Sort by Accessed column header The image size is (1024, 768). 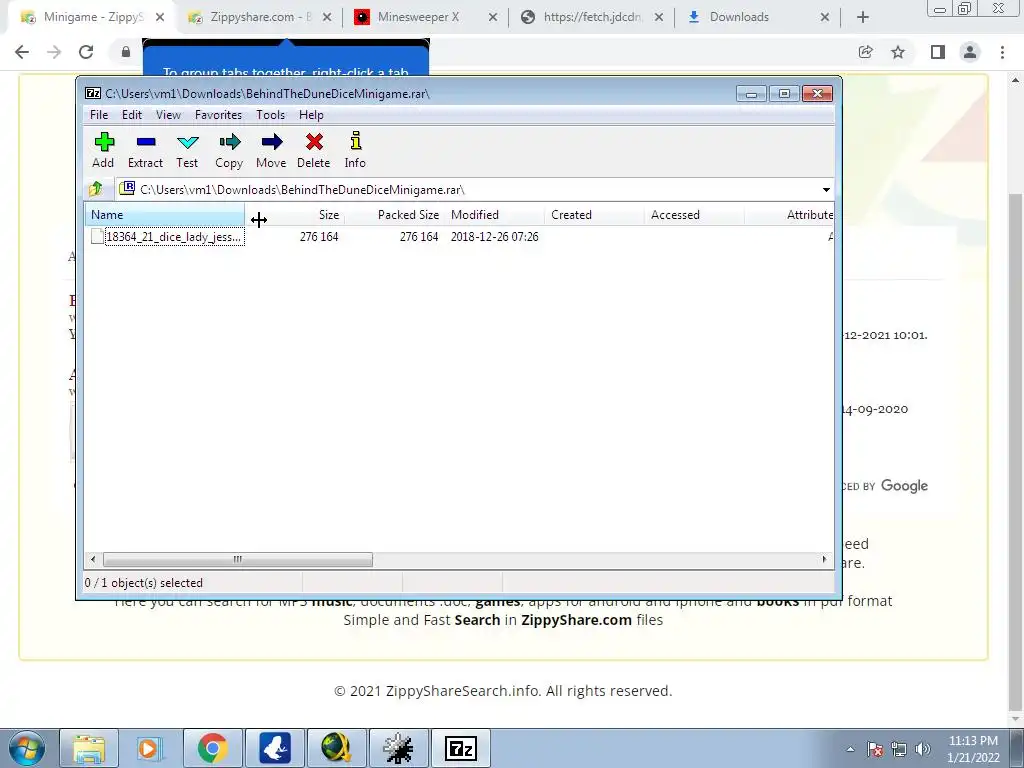[x=694, y=215]
